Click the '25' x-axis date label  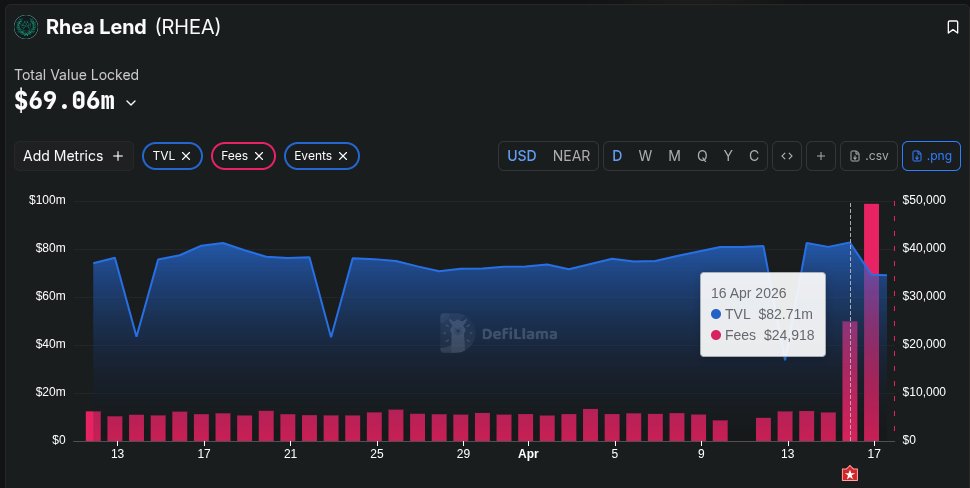point(377,454)
